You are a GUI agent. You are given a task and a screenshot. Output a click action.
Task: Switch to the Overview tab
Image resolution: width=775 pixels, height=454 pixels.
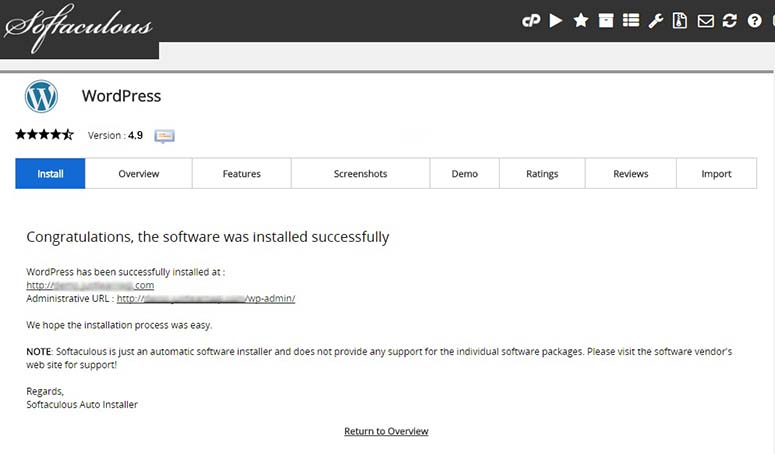(139, 173)
